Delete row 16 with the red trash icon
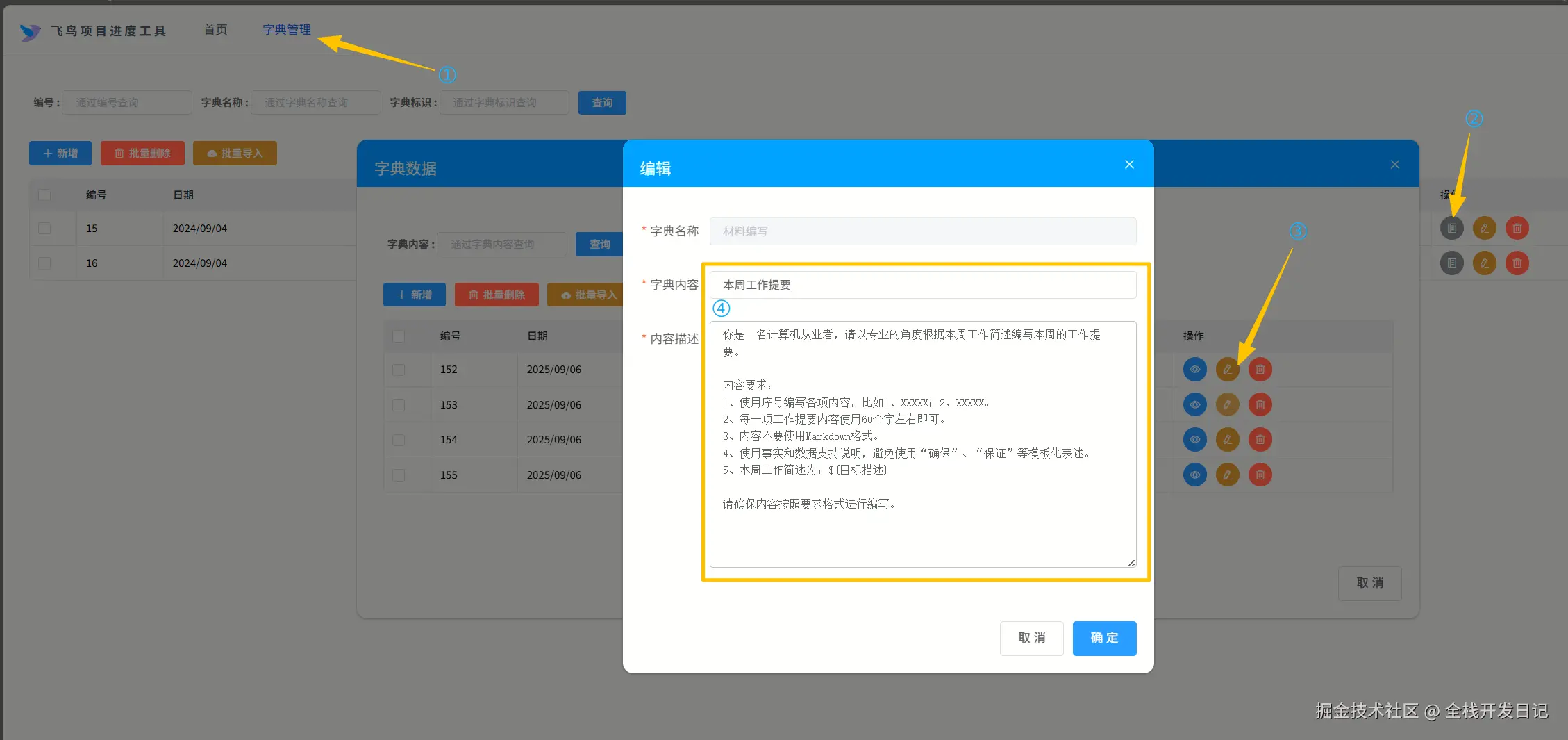This screenshot has width=1568, height=740. [1517, 263]
